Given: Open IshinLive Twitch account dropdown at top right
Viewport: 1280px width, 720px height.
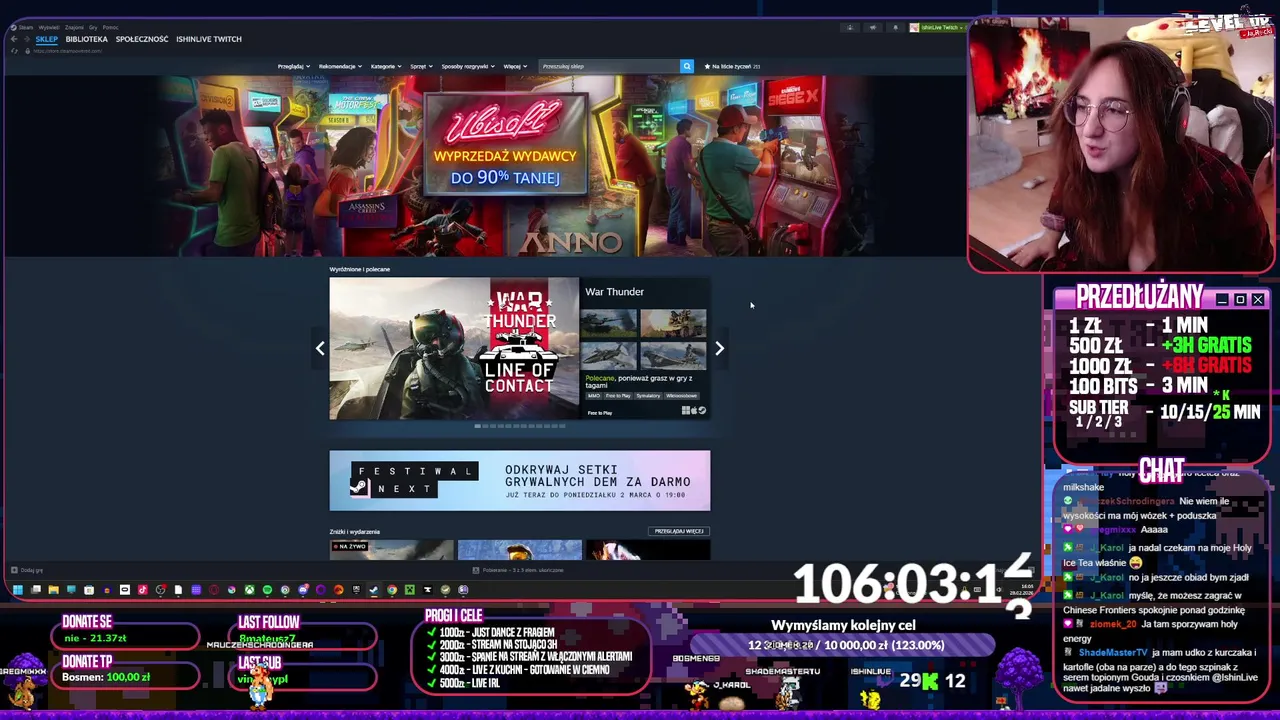Looking at the screenshot, I should coord(938,28).
